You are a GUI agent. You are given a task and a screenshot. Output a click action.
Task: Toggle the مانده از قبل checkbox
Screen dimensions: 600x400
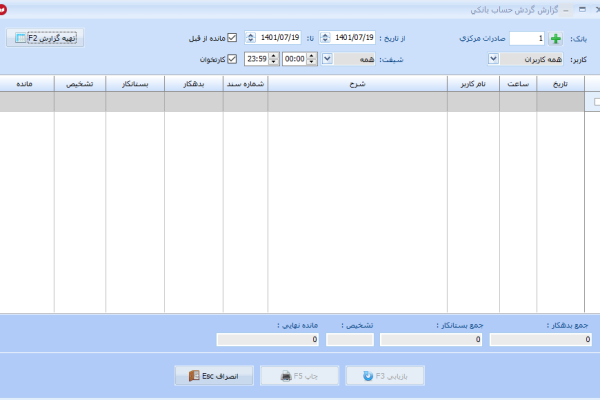pyautogui.click(x=232, y=38)
